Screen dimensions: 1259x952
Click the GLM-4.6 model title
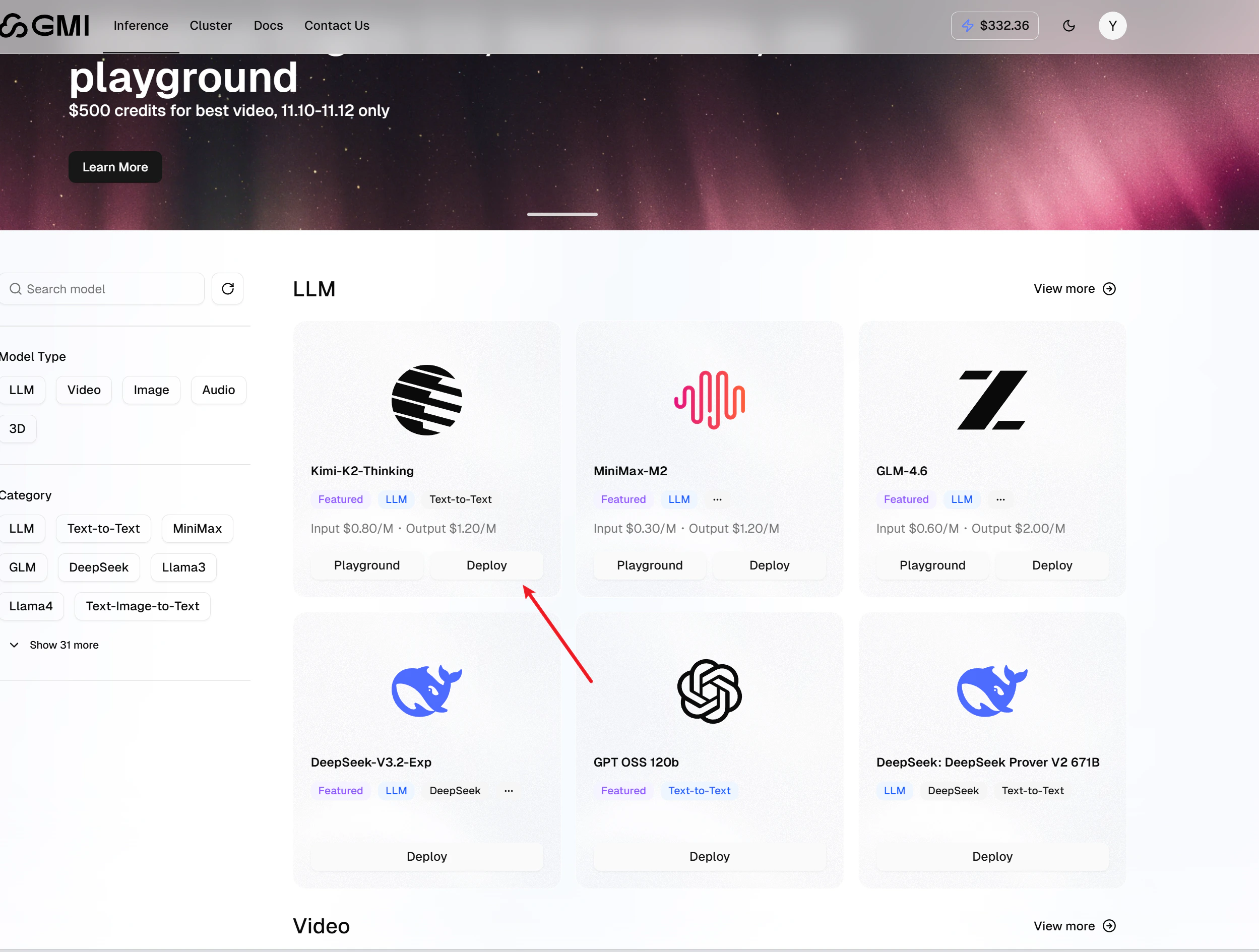click(902, 471)
